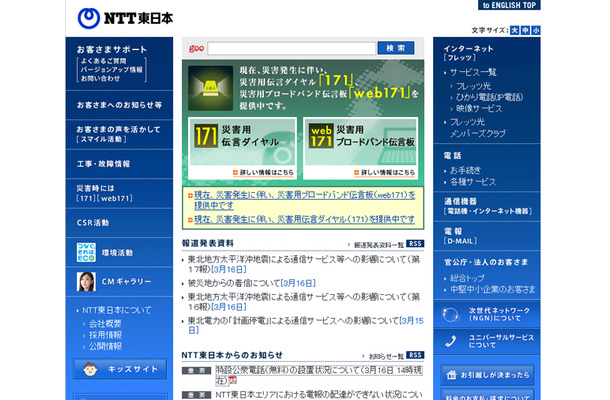Click the ECO icon for 環境活動
This screenshot has height=400, width=610.
point(86,253)
